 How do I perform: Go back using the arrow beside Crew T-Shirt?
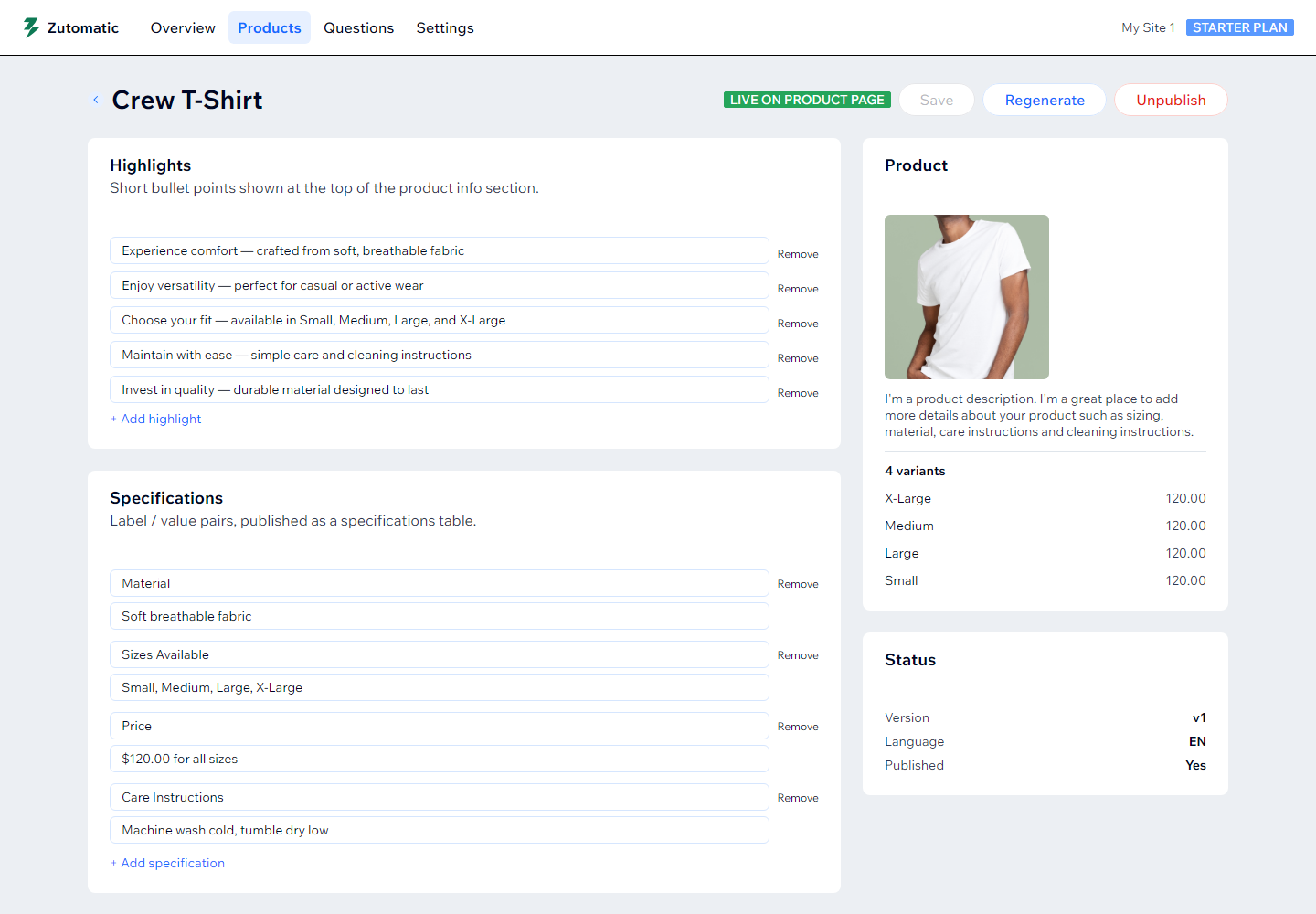tap(95, 100)
